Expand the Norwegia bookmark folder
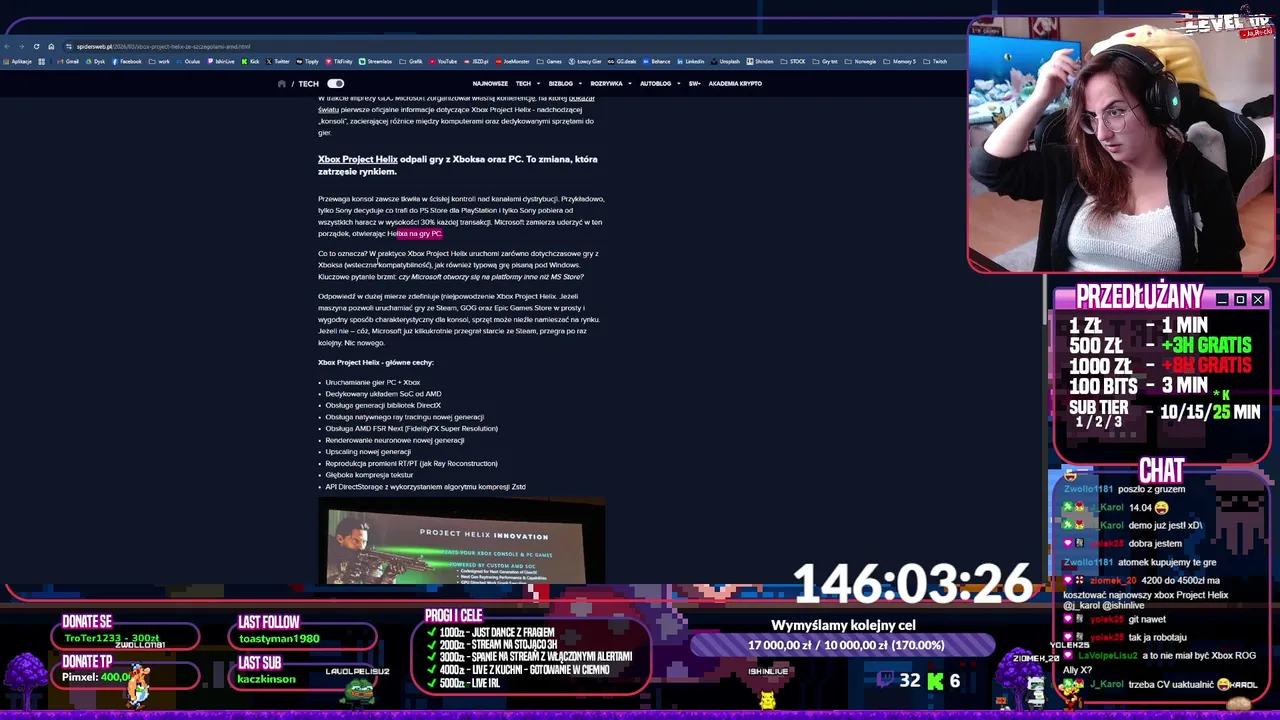The height and width of the screenshot is (720, 1280). click(x=860, y=61)
